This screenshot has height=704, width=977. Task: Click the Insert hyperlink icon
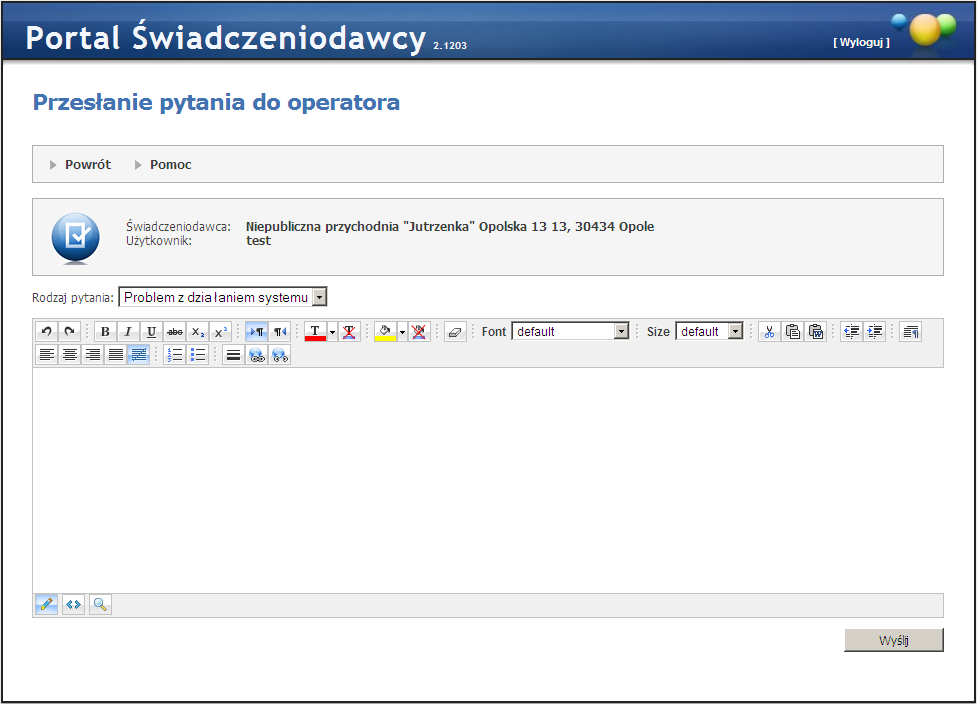[x=257, y=355]
